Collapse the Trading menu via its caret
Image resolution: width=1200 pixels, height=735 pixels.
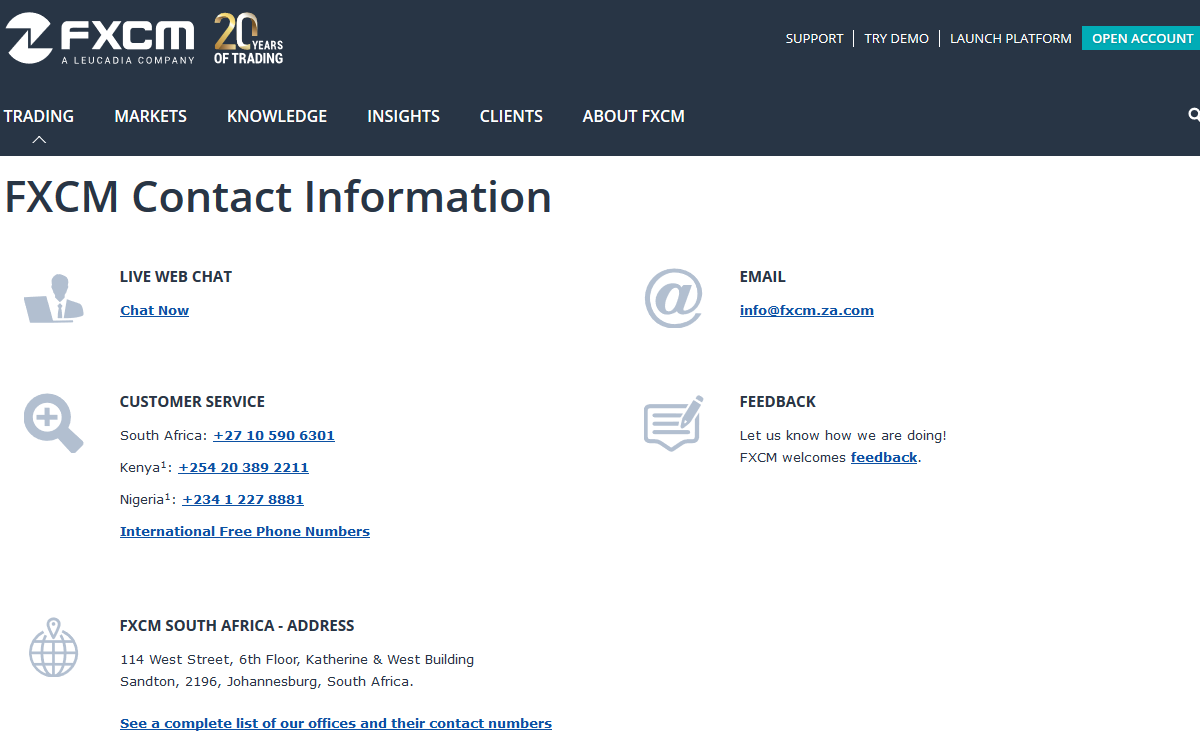point(39,139)
